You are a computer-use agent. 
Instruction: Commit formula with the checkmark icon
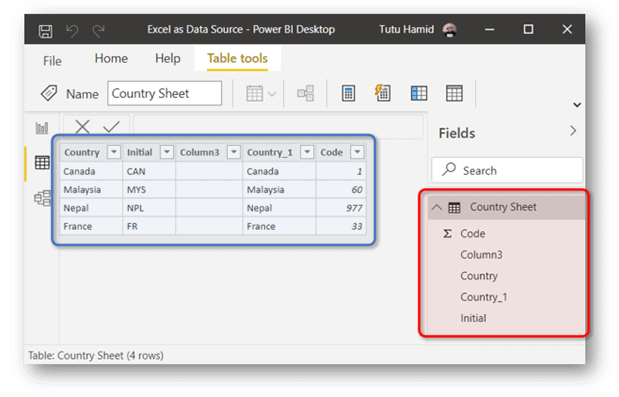(111, 127)
